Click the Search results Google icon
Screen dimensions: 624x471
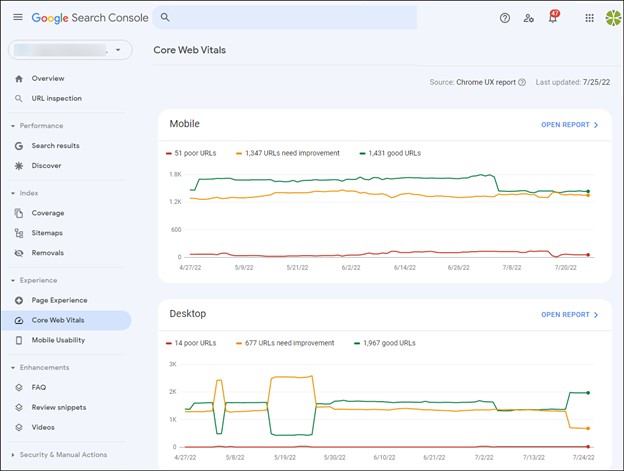[19, 146]
